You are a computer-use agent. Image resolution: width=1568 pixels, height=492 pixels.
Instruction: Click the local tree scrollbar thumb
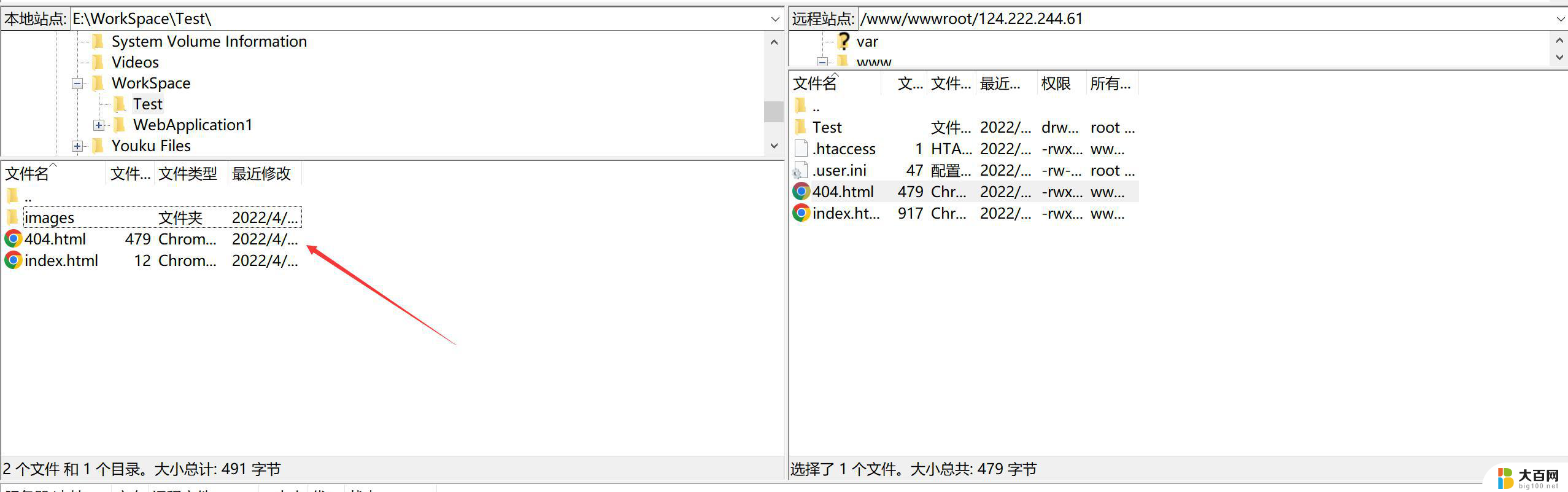(774, 112)
